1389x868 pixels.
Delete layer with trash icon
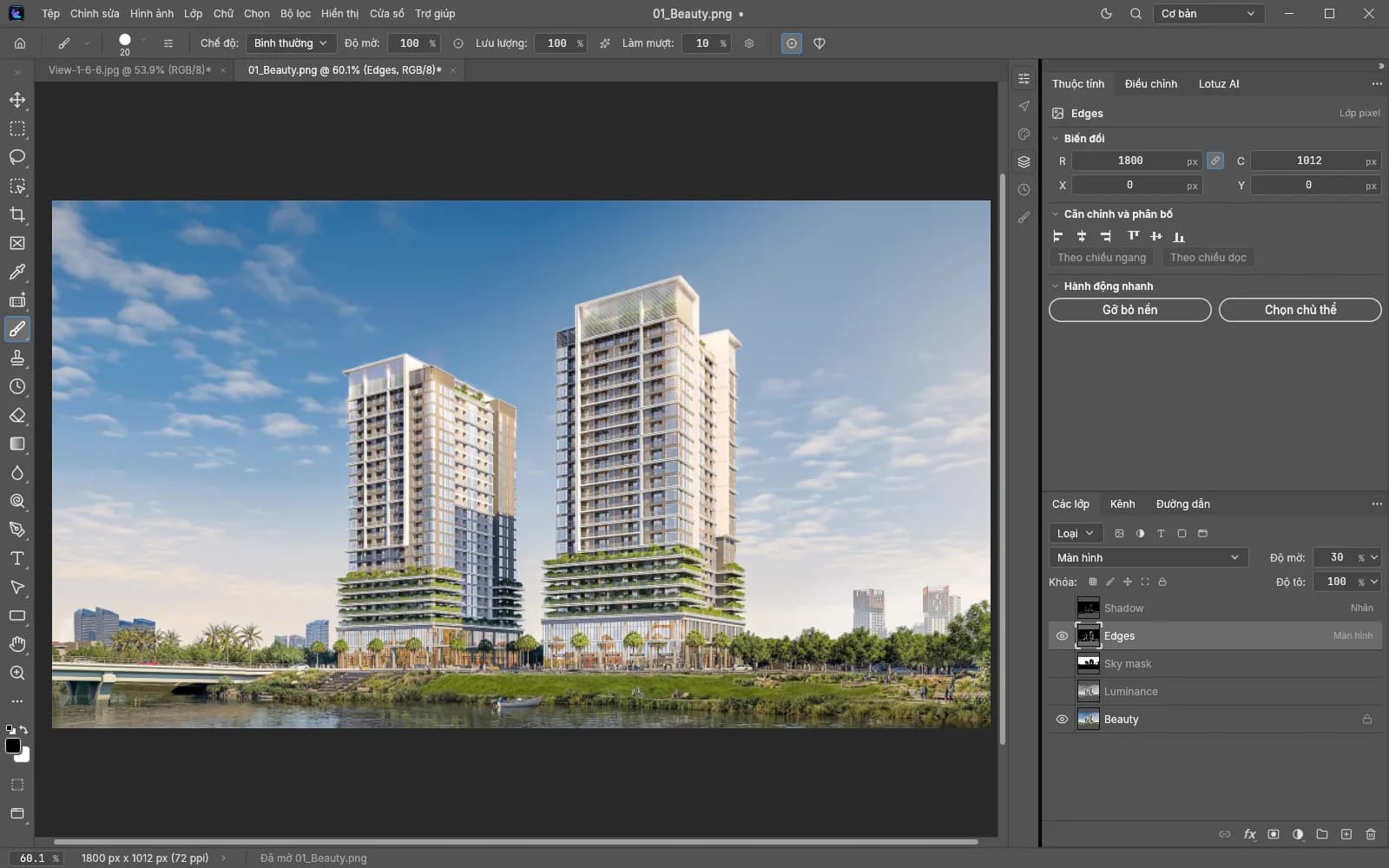point(1371,834)
